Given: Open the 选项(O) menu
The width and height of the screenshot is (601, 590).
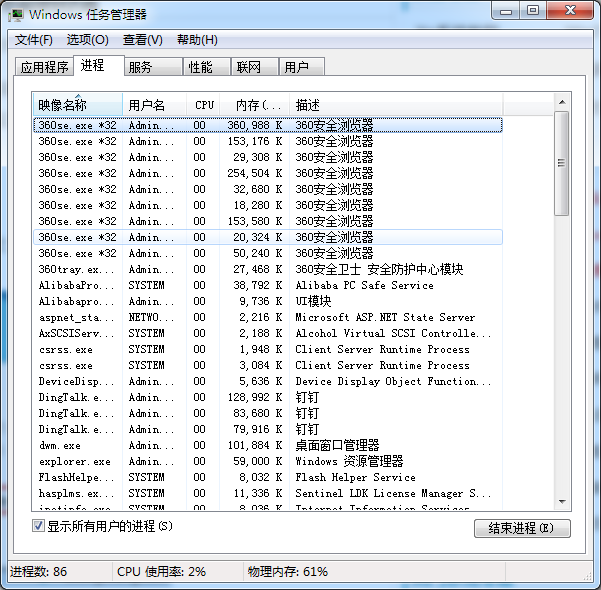Looking at the screenshot, I should [87, 39].
